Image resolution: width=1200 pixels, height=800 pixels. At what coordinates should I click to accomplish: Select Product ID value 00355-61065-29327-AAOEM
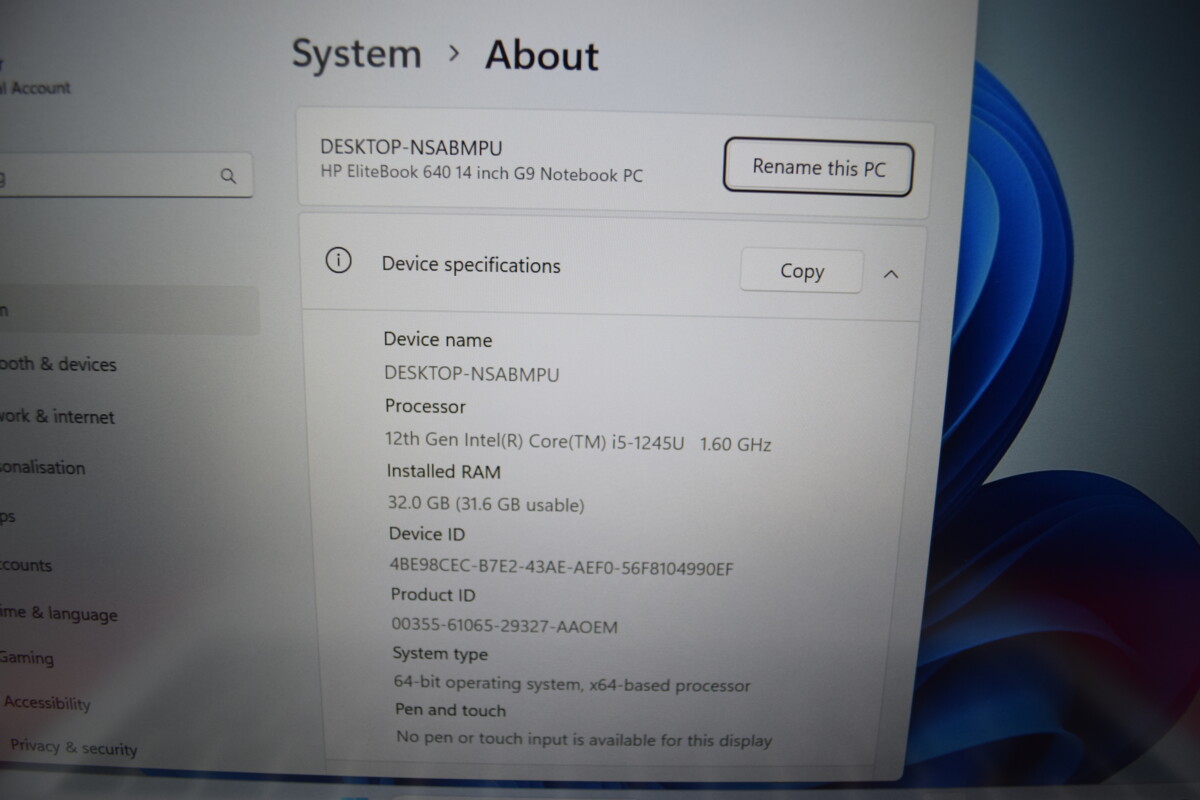[x=505, y=627]
